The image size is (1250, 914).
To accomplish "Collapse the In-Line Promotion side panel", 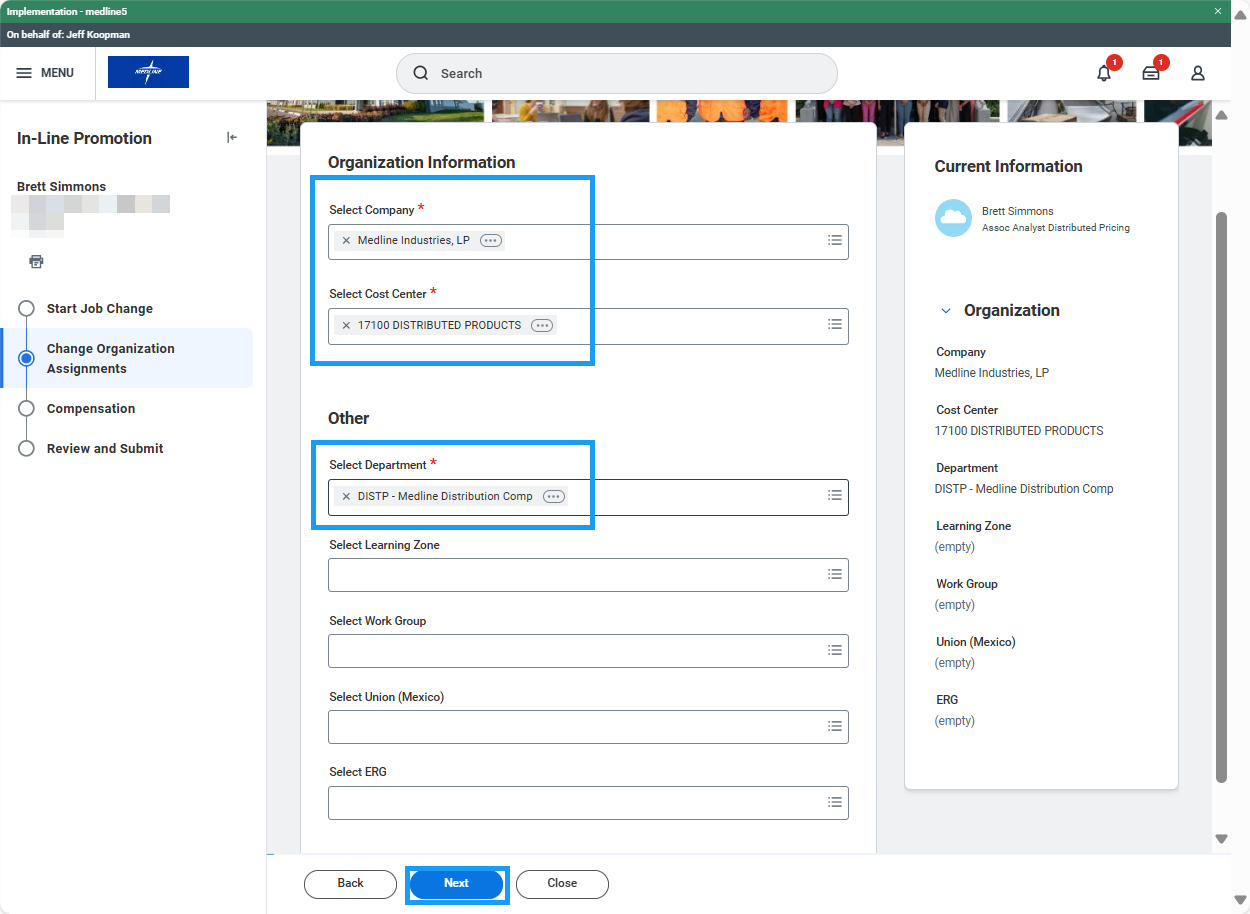I will 232,138.
